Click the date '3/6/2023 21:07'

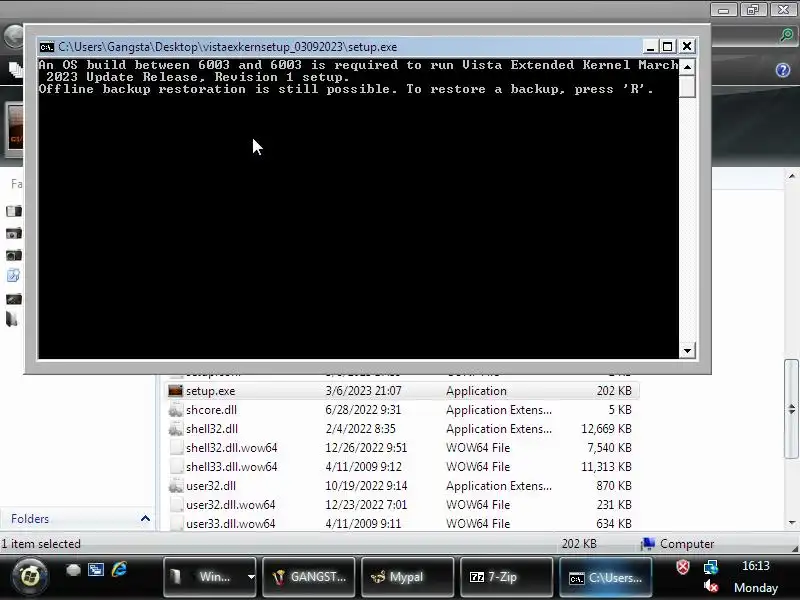(x=364, y=391)
